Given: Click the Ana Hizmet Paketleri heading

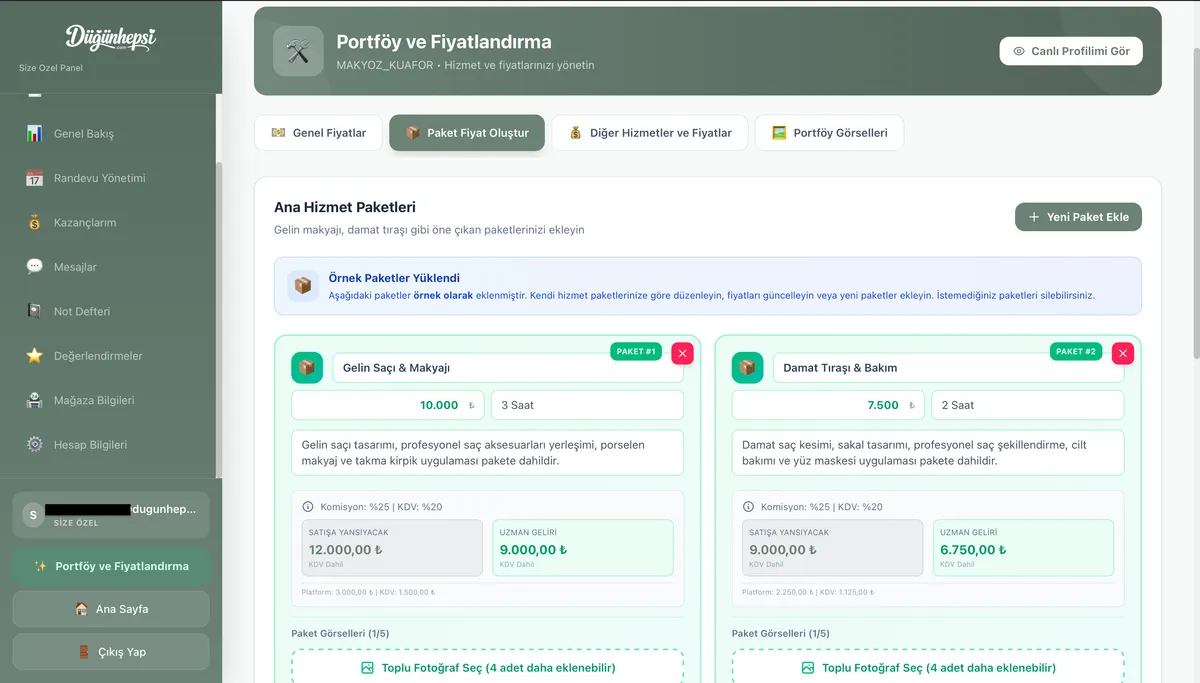Looking at the screenshot, I should tap(345, 207).
